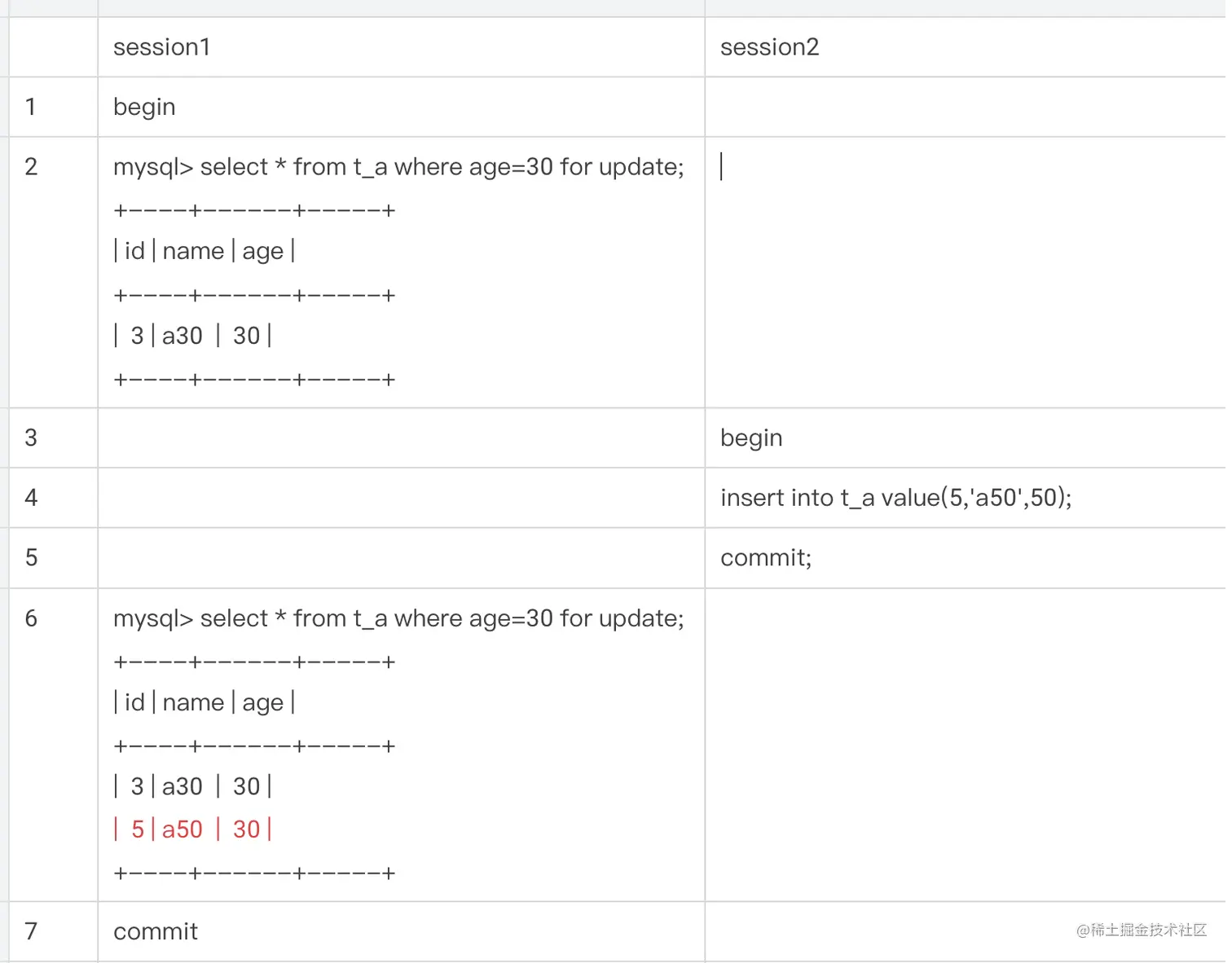Click row number 7 cell

coord(53,931)
